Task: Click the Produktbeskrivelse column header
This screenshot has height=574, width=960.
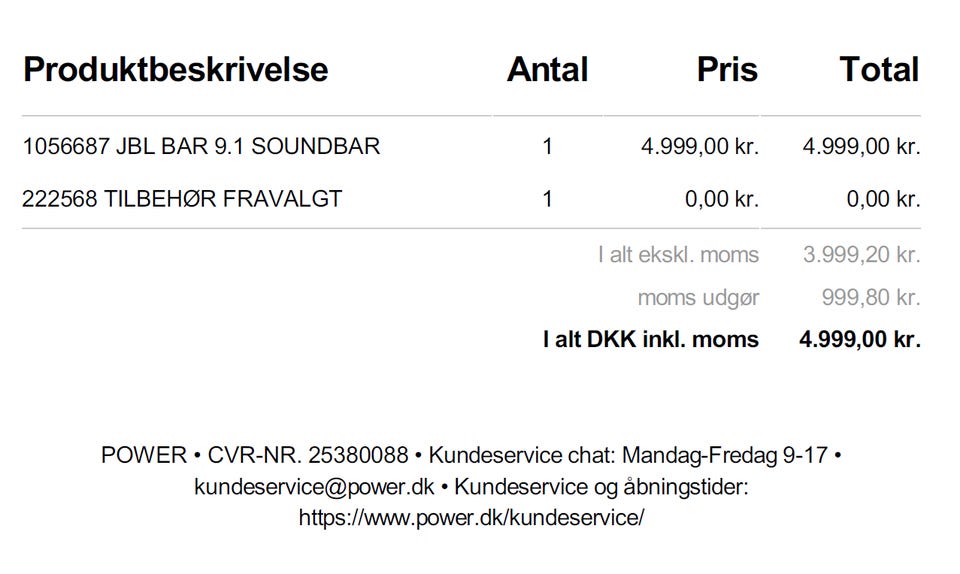Action: coord(176,69)
